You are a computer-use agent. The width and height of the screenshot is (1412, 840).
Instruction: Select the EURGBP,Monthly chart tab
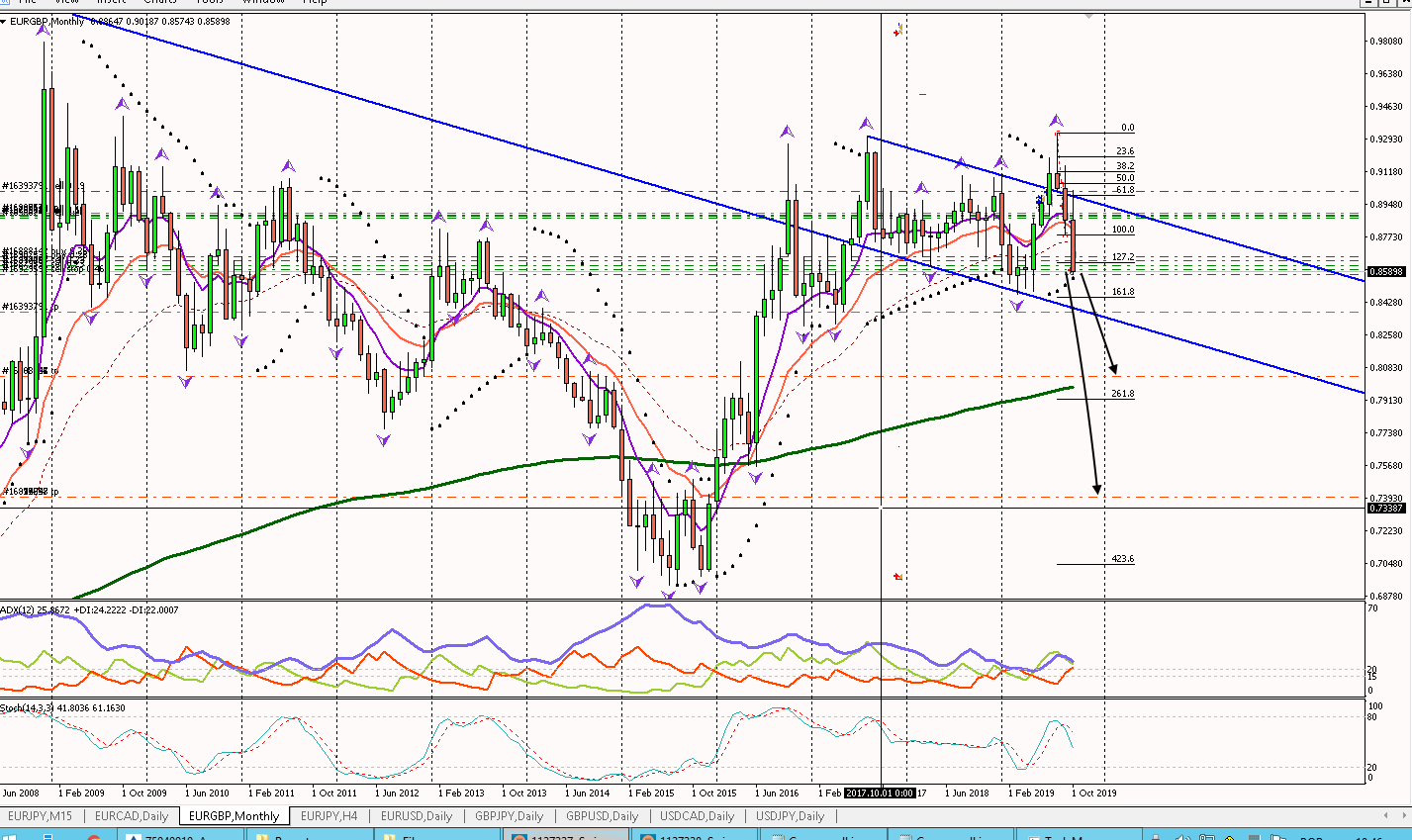235,816
